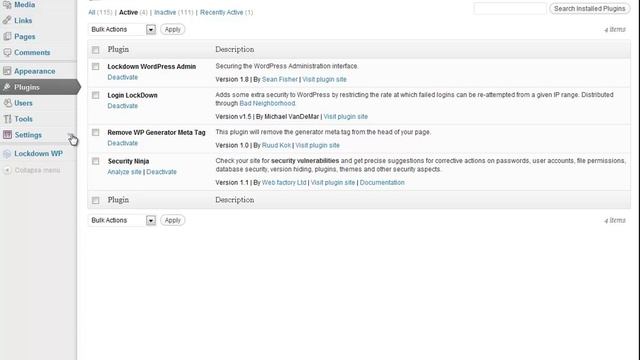Click Search Installed Plugins button

coord(589,9)
